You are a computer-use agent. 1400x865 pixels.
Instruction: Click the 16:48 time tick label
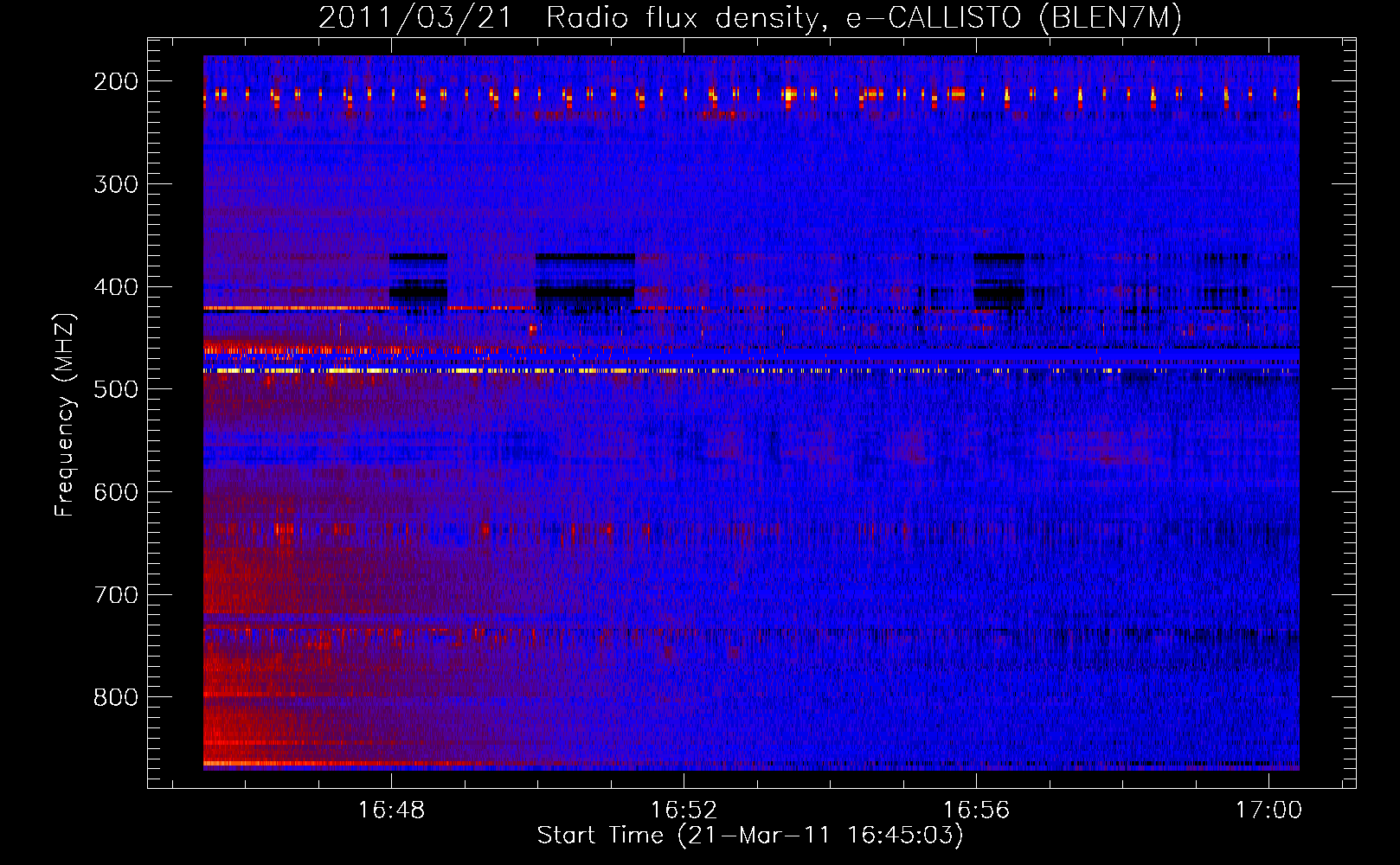391,810
